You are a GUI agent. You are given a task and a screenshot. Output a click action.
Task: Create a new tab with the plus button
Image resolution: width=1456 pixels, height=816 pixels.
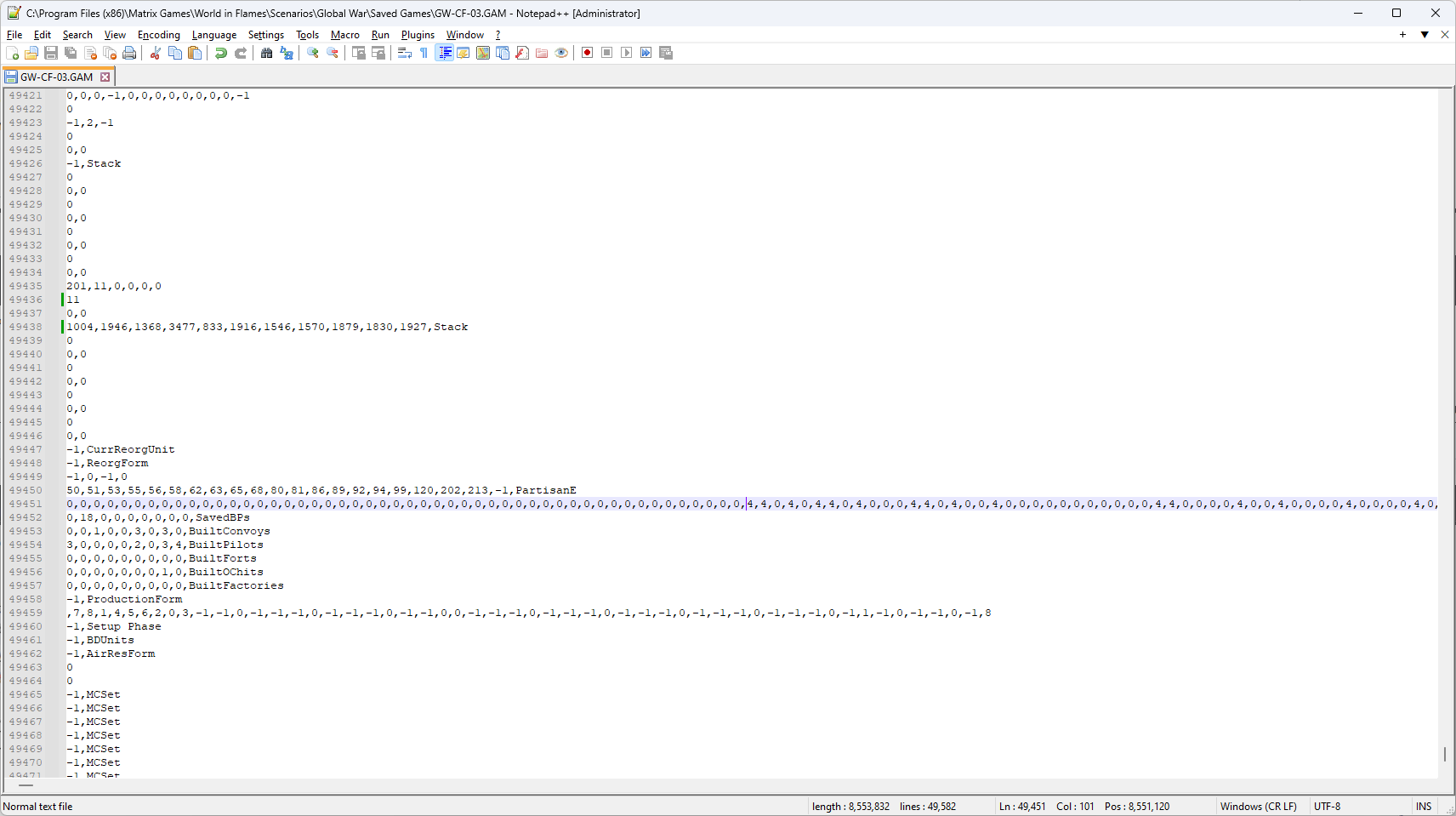tap(1402, 35)
